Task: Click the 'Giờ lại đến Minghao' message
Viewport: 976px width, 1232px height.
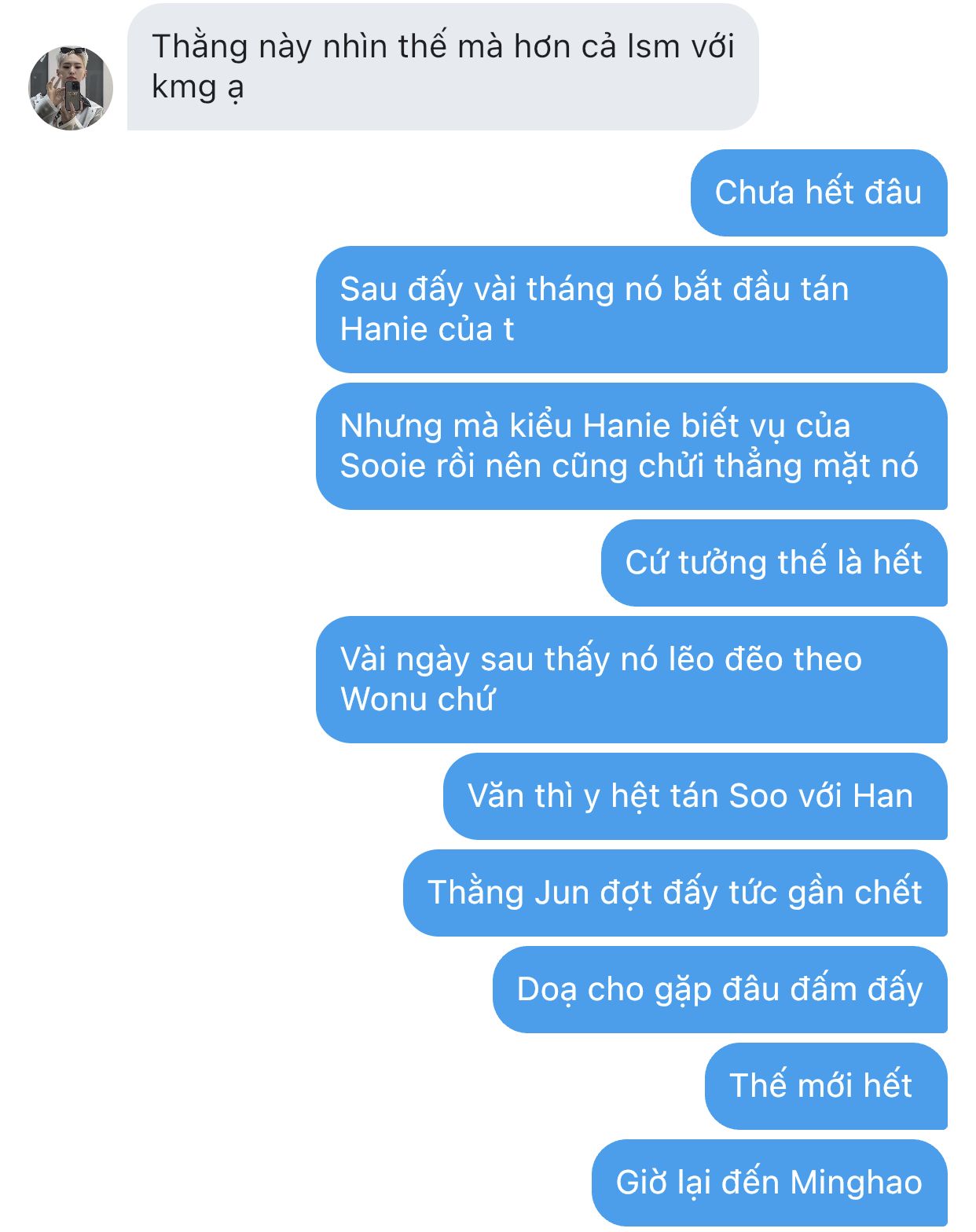Action: tap(769, 1182)
